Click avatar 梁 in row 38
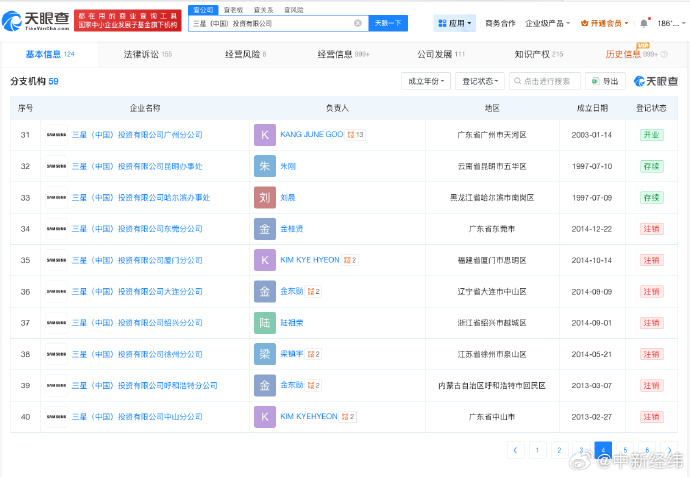This screenshot has width=690, height=477. [265, 354]
